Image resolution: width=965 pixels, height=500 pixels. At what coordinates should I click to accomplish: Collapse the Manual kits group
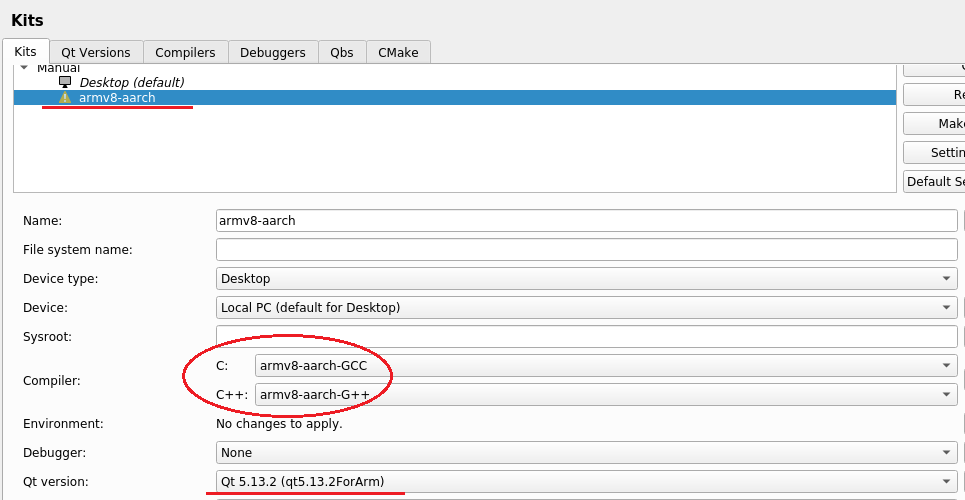(x=24, y=67)
